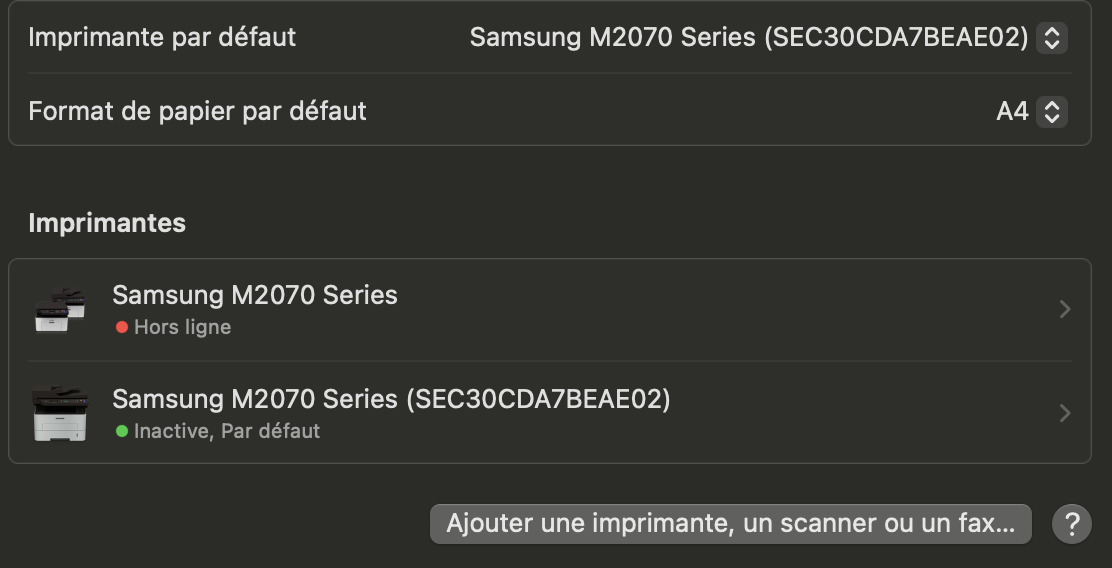Click the "Hors ligne" status text

point(182,327)
